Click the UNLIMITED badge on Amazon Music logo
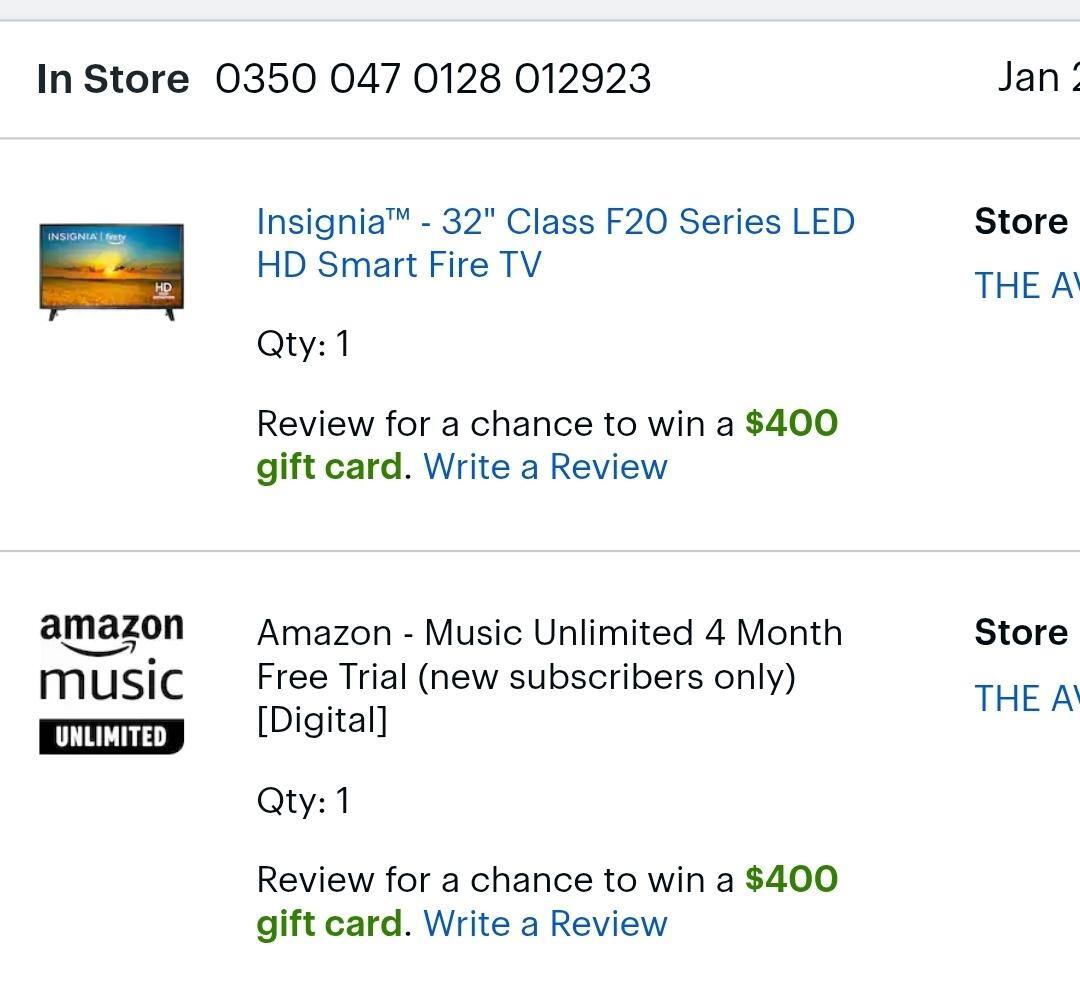Screen dimensions: 1080x1002 click(112, 737)
